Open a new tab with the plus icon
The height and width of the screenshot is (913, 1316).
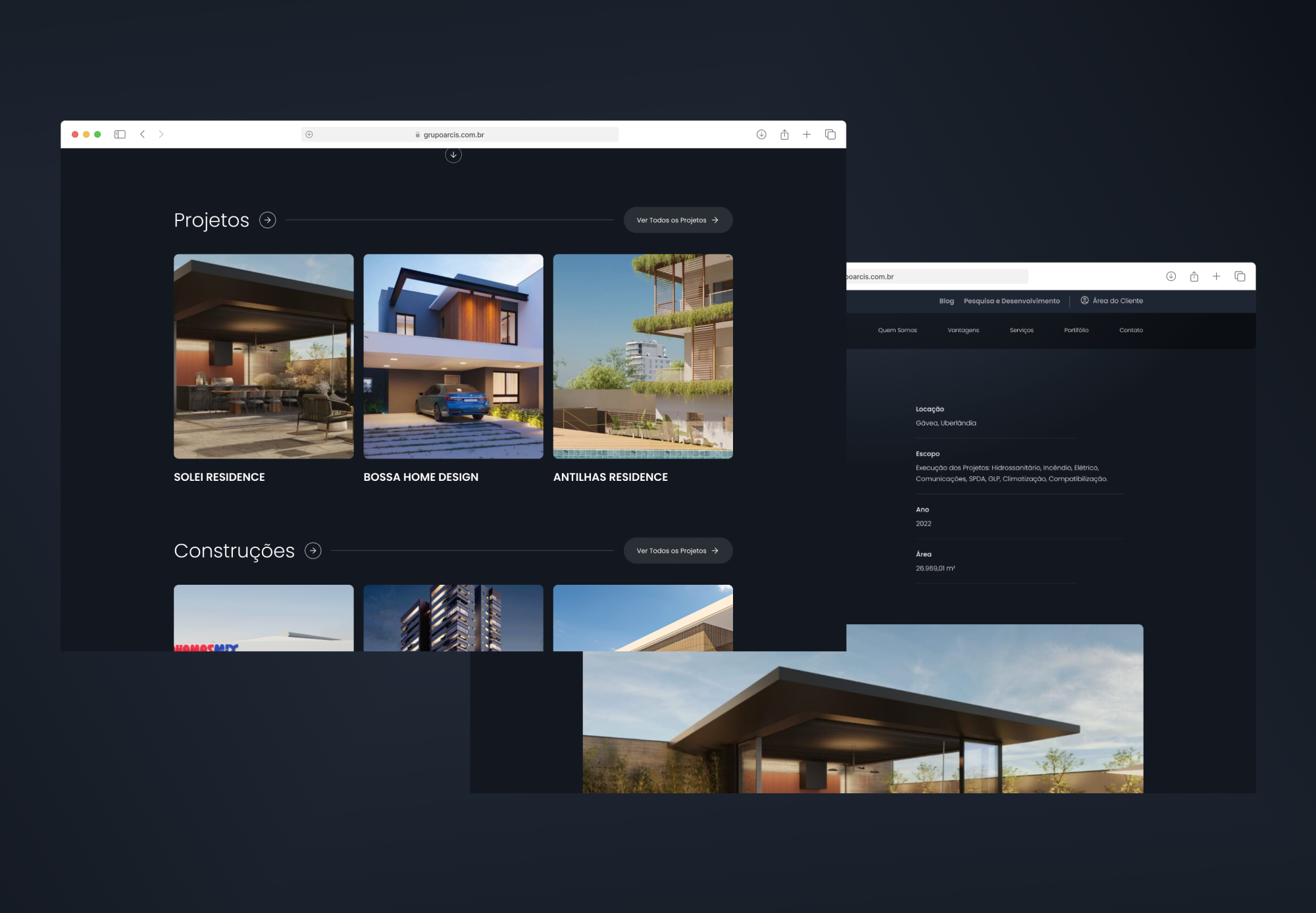[807, 134]
